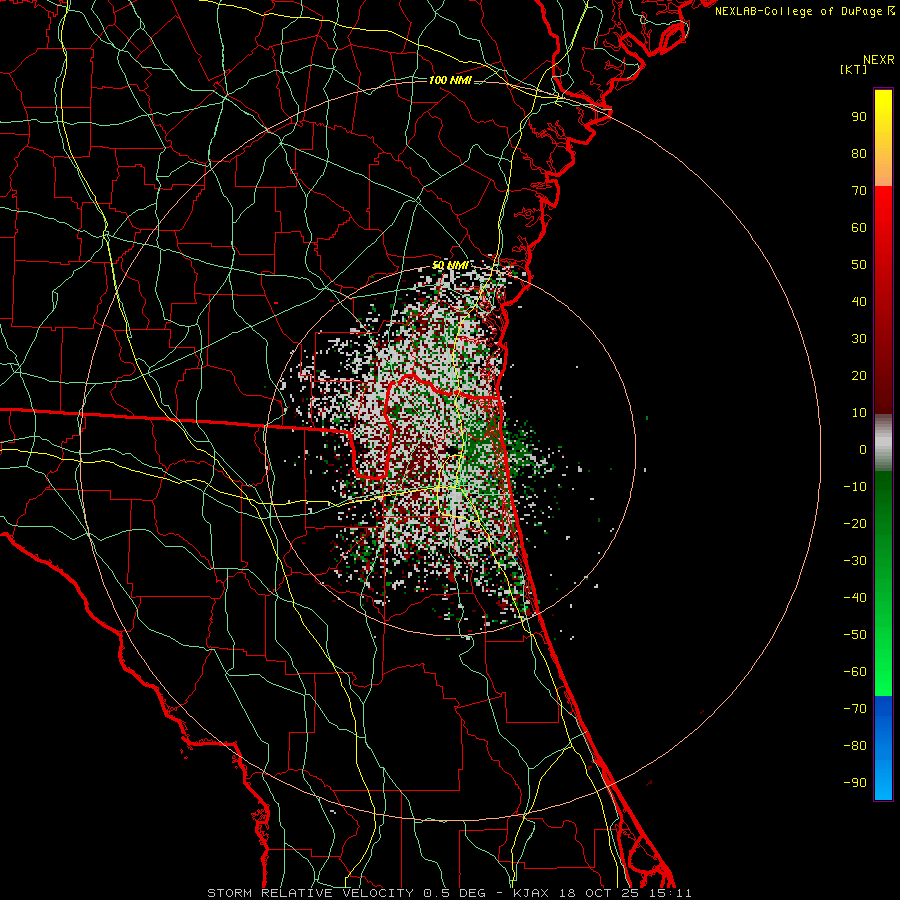Click the 60 value on velocity scale

coord(859,228)
